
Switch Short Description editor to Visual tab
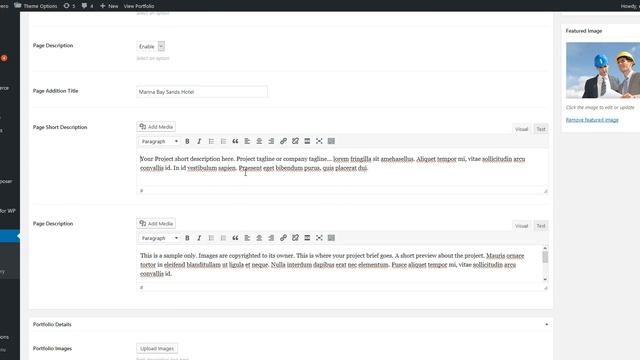521,129
